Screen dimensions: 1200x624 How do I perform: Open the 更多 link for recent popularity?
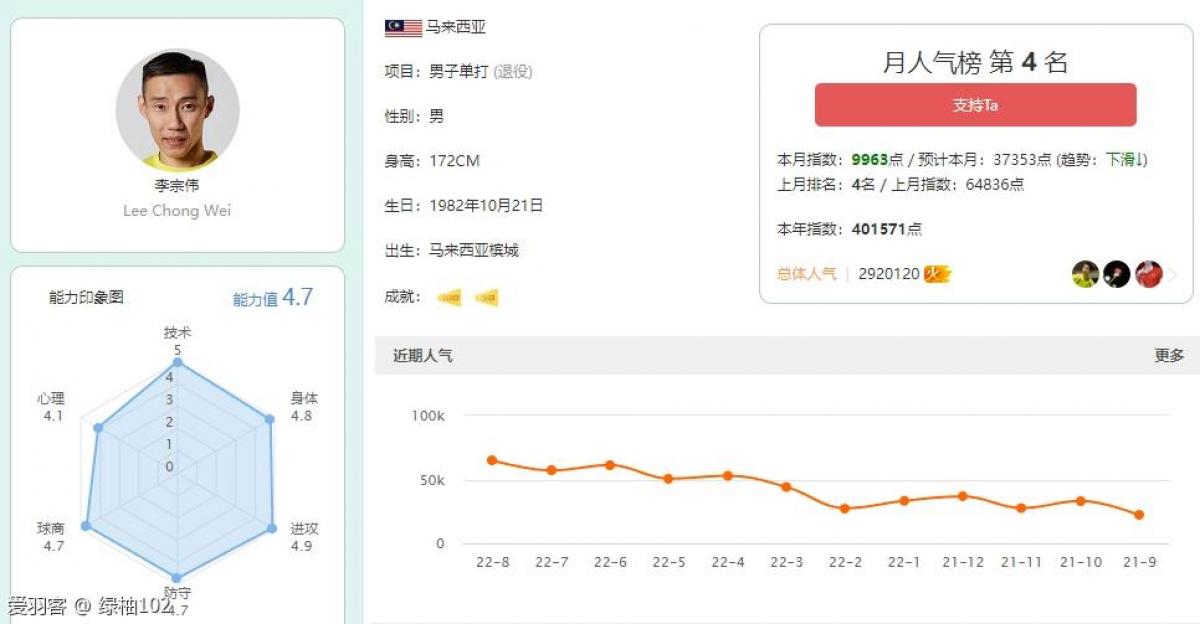(1168, 355)
